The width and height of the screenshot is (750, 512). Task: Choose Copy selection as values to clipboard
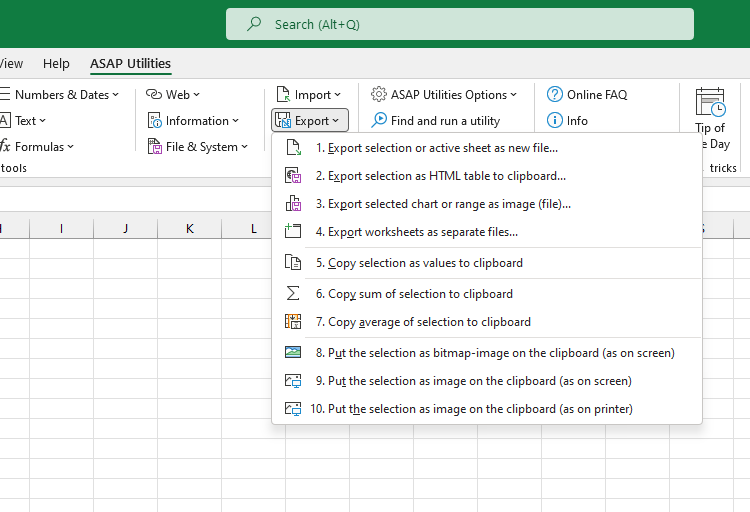click(x=486, y=263)
